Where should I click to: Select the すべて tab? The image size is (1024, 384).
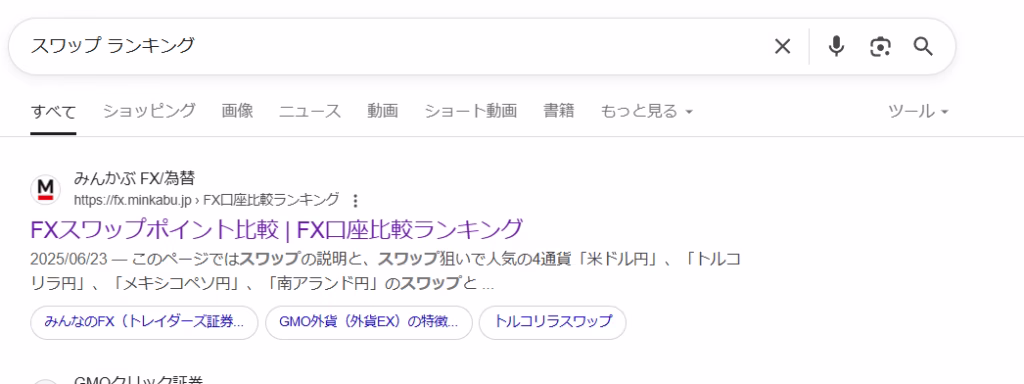click(53, 112)
